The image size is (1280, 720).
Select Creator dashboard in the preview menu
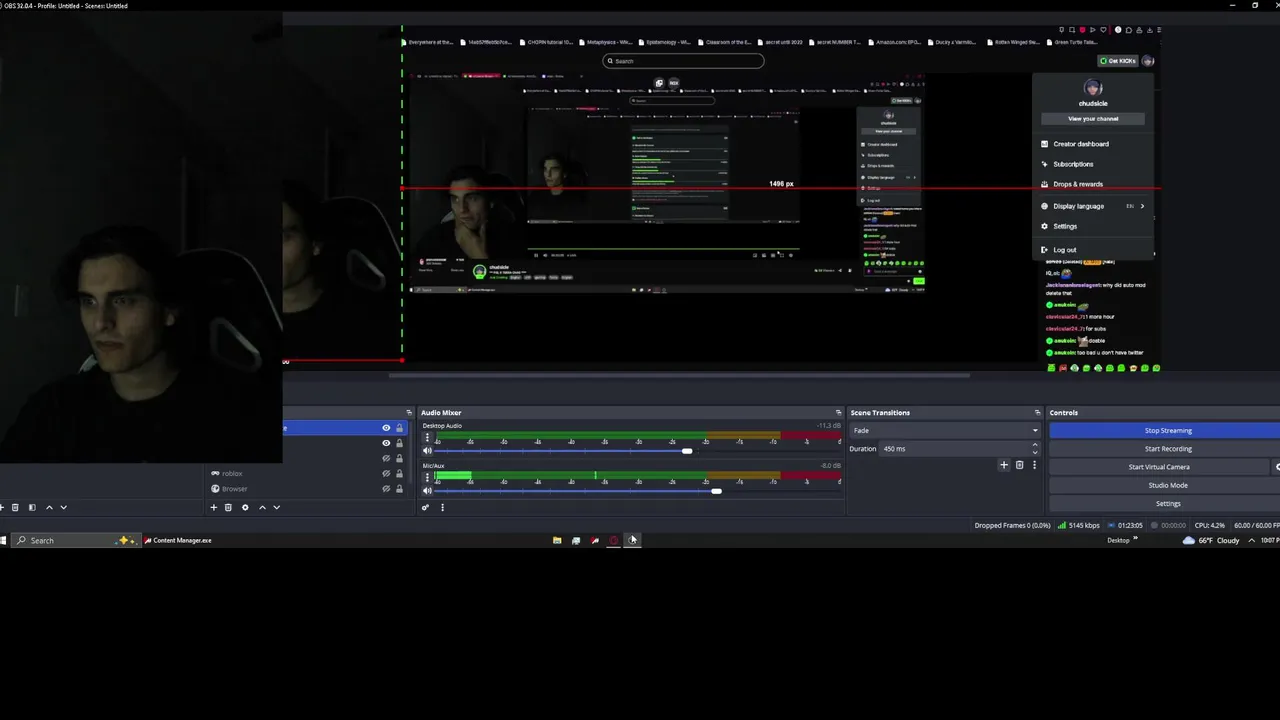tap(1081, 144)
